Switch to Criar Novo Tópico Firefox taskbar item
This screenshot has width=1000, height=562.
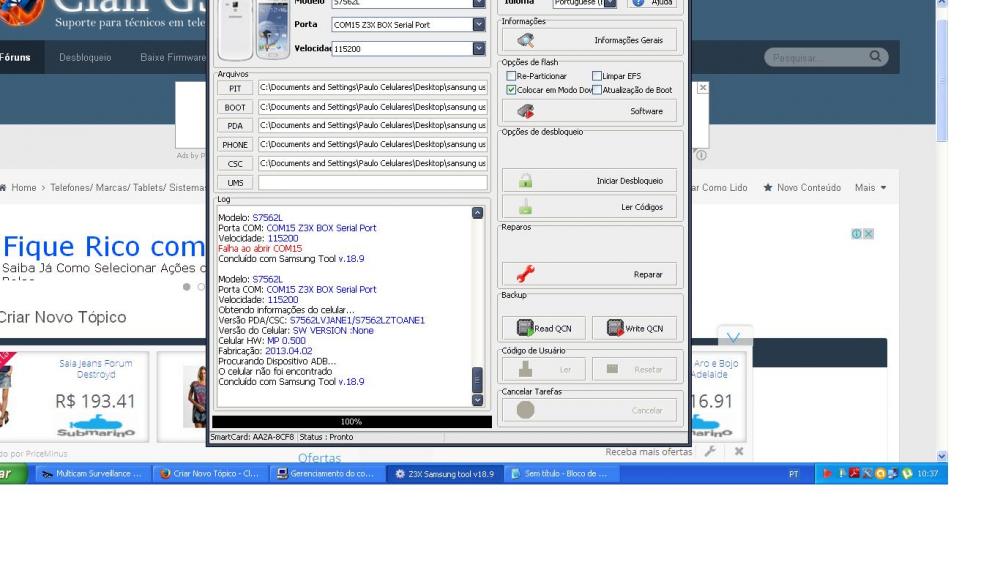[210, 474]
